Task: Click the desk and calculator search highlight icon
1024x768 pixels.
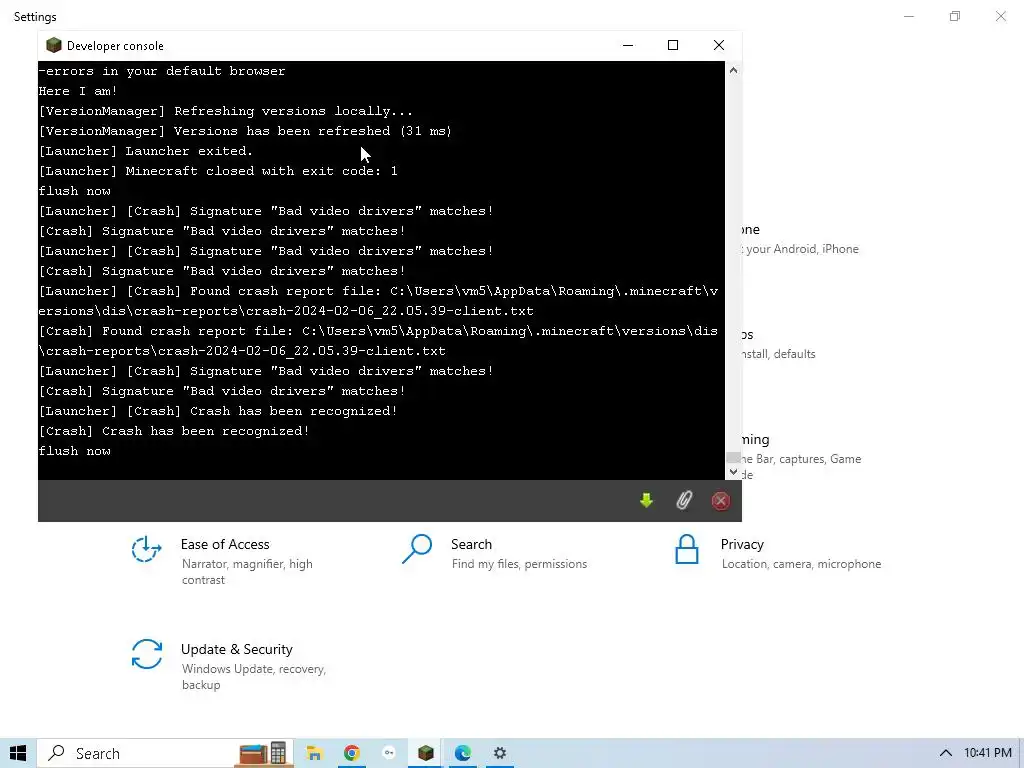Action: point(263,753)
